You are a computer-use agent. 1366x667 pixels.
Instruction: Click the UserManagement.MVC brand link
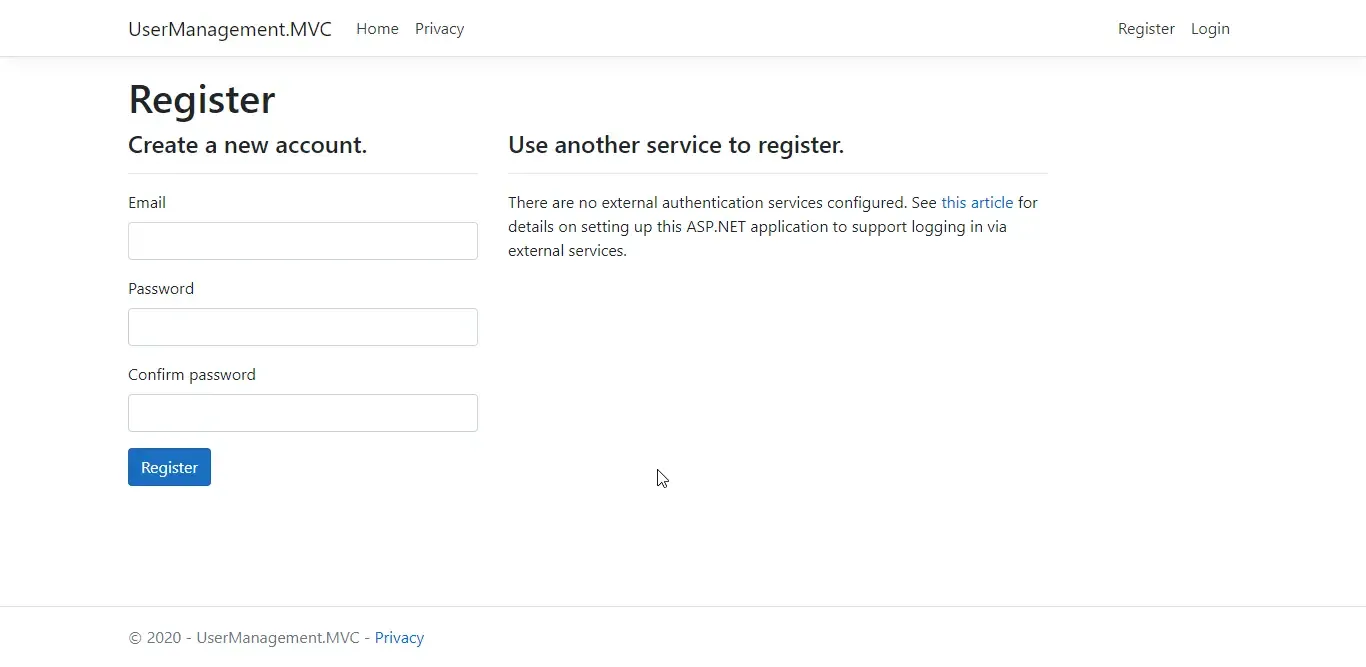(229, 29)
